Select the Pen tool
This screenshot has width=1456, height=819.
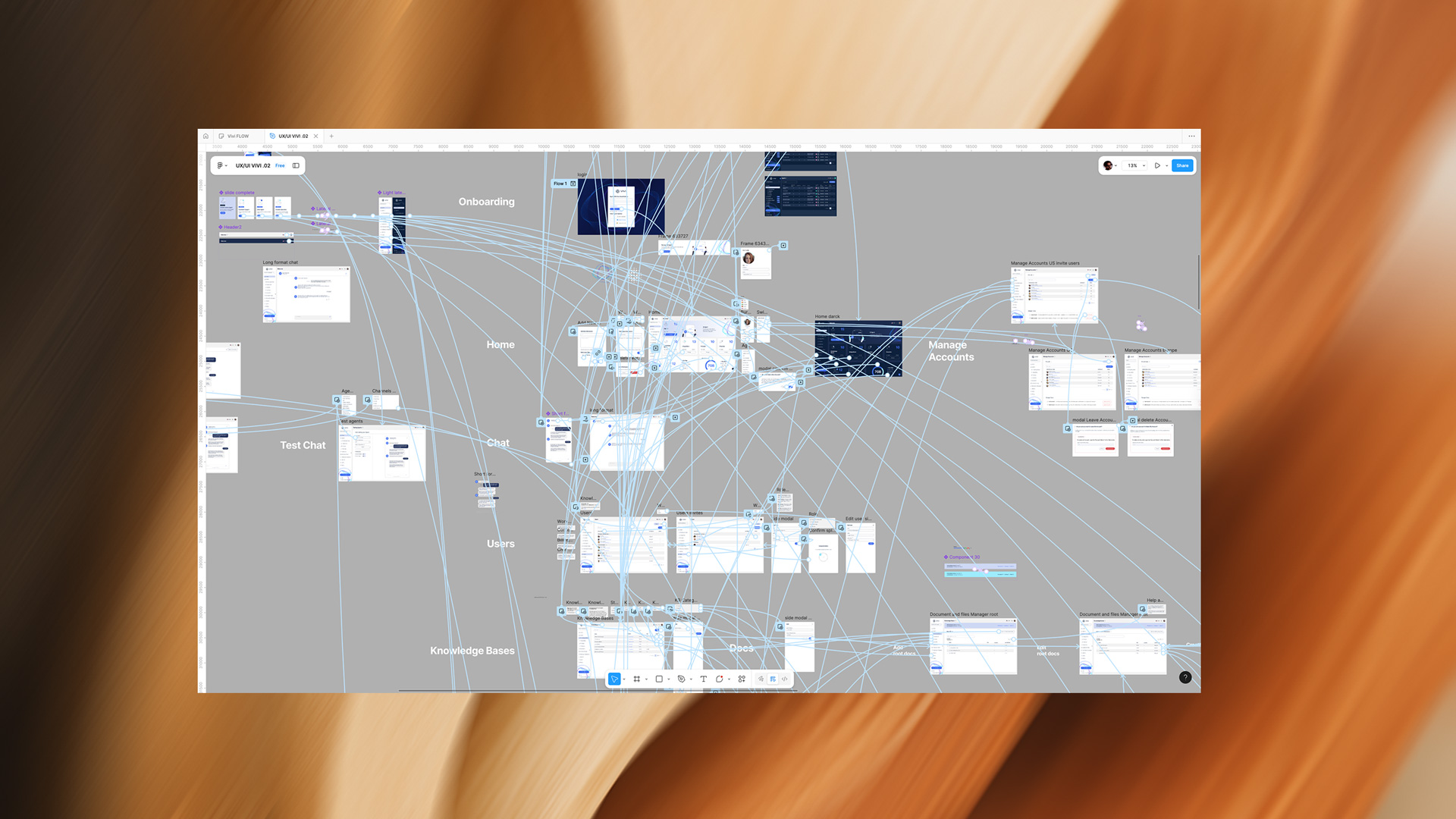click(x=681, y=679)
